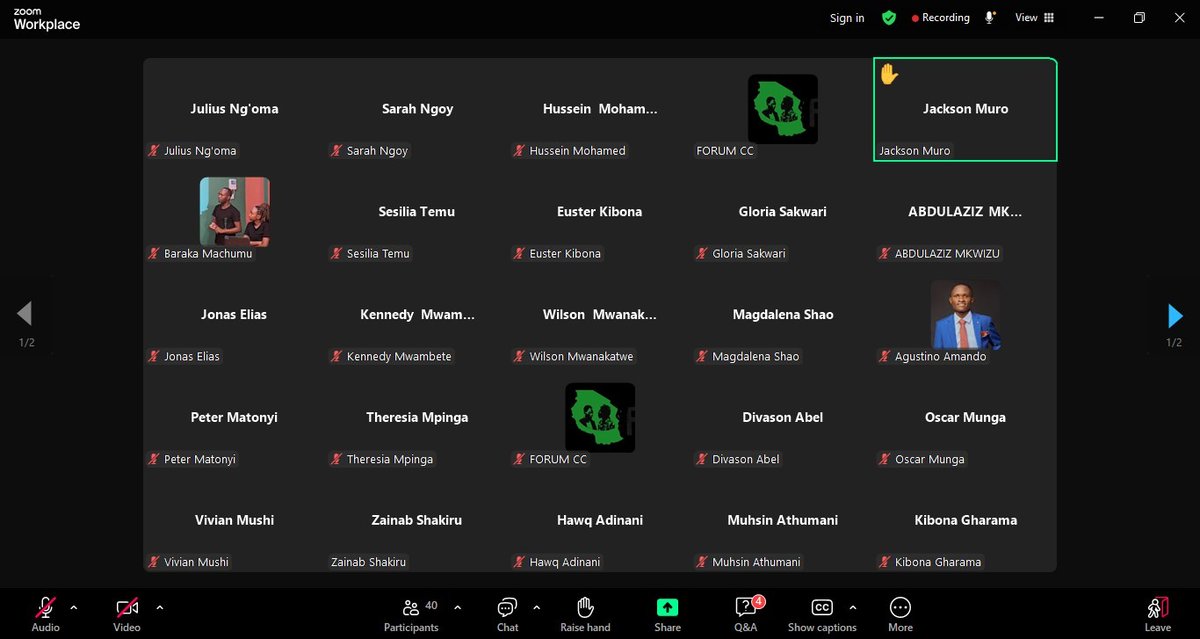Open the microphone dropdown in the title bar
The height and width of the screenshot is (639, 1200).
(991, 18)
